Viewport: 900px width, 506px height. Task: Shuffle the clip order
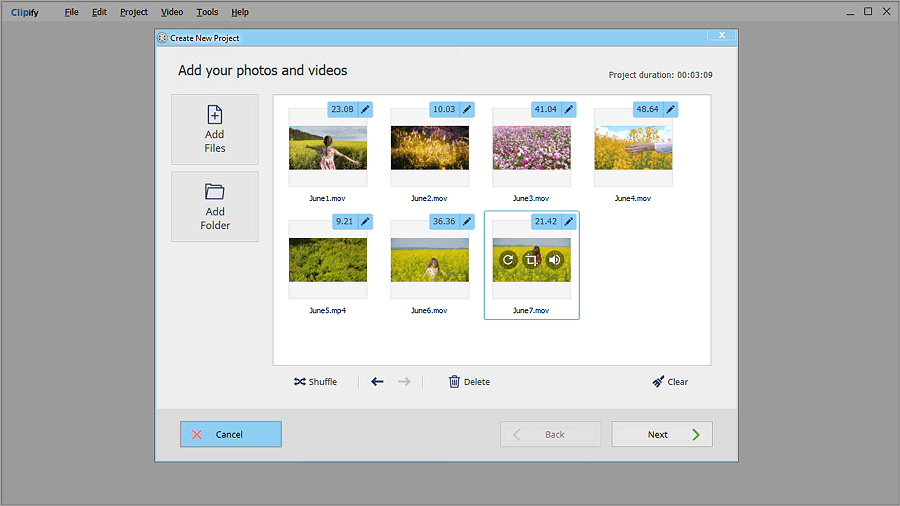coord(315,382)
